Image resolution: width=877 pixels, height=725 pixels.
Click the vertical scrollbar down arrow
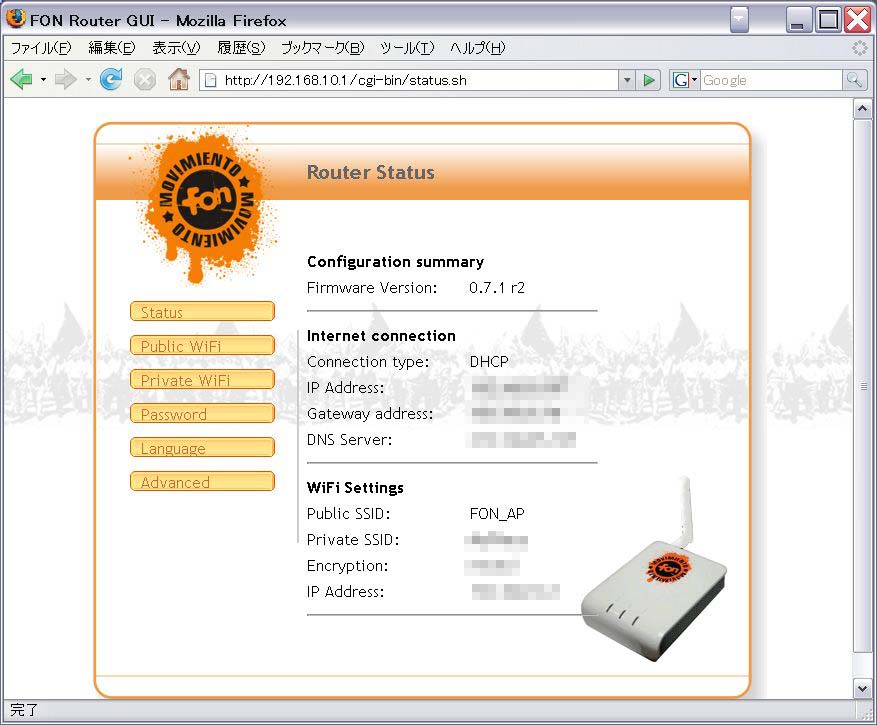[x=863, y=688]
